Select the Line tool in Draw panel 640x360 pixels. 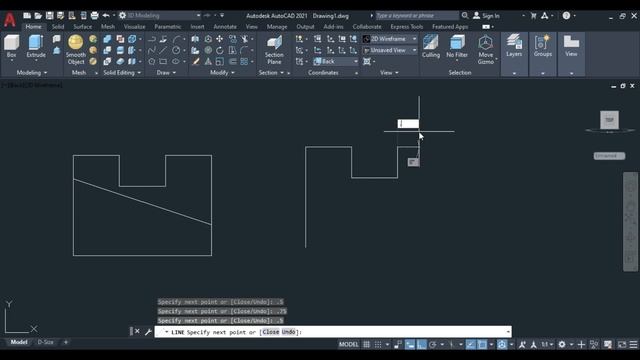(163, 50)
